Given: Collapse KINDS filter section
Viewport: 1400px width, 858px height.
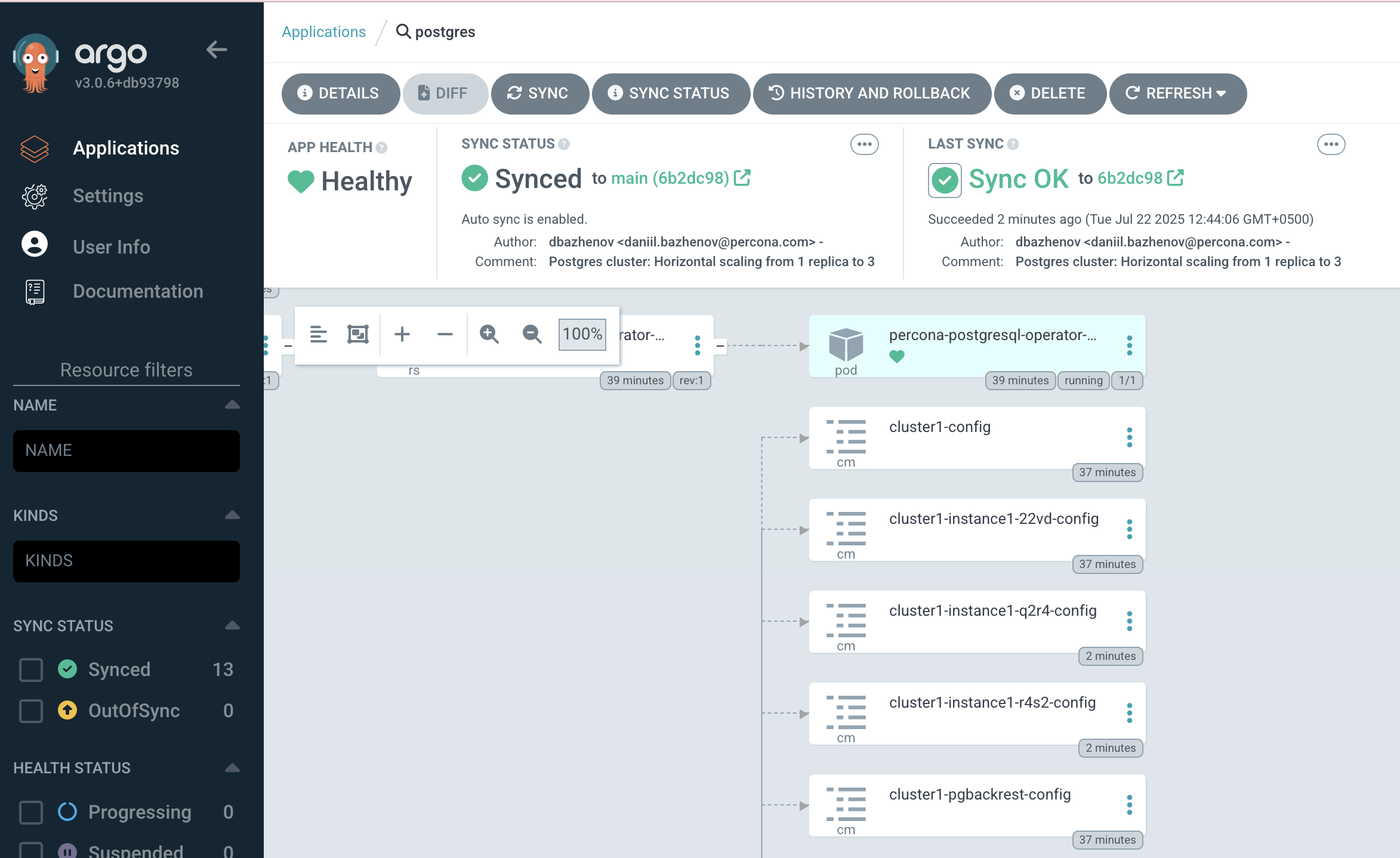Looking at the screenshot, I should (232, 515).
